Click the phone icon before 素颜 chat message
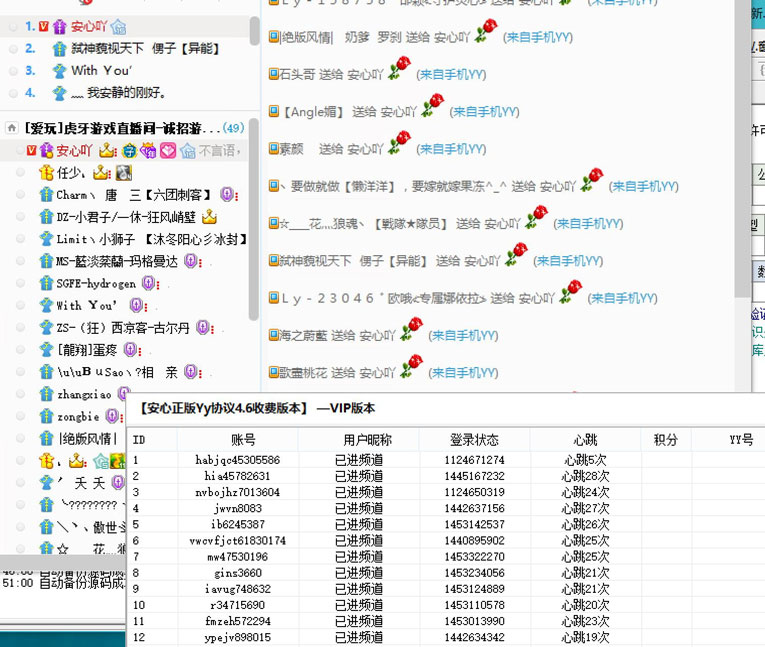 click(x=273, y=149)
